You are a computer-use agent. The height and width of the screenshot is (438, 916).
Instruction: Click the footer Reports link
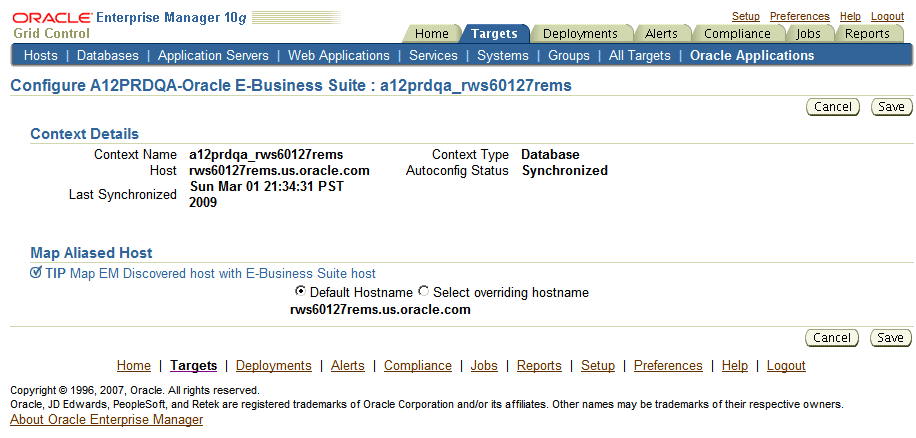click(539, 366)
